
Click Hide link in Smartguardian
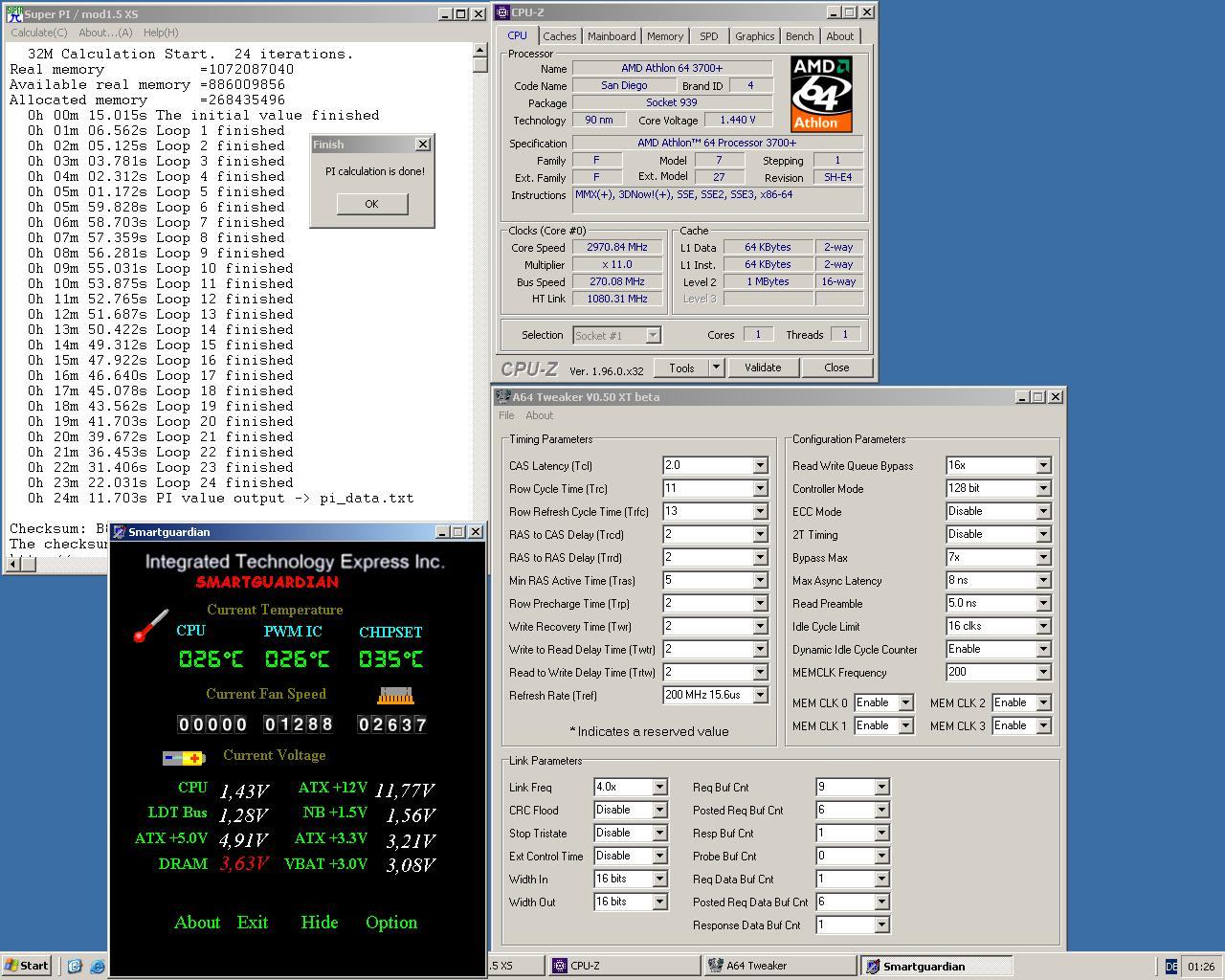click(x=319, y=923)
